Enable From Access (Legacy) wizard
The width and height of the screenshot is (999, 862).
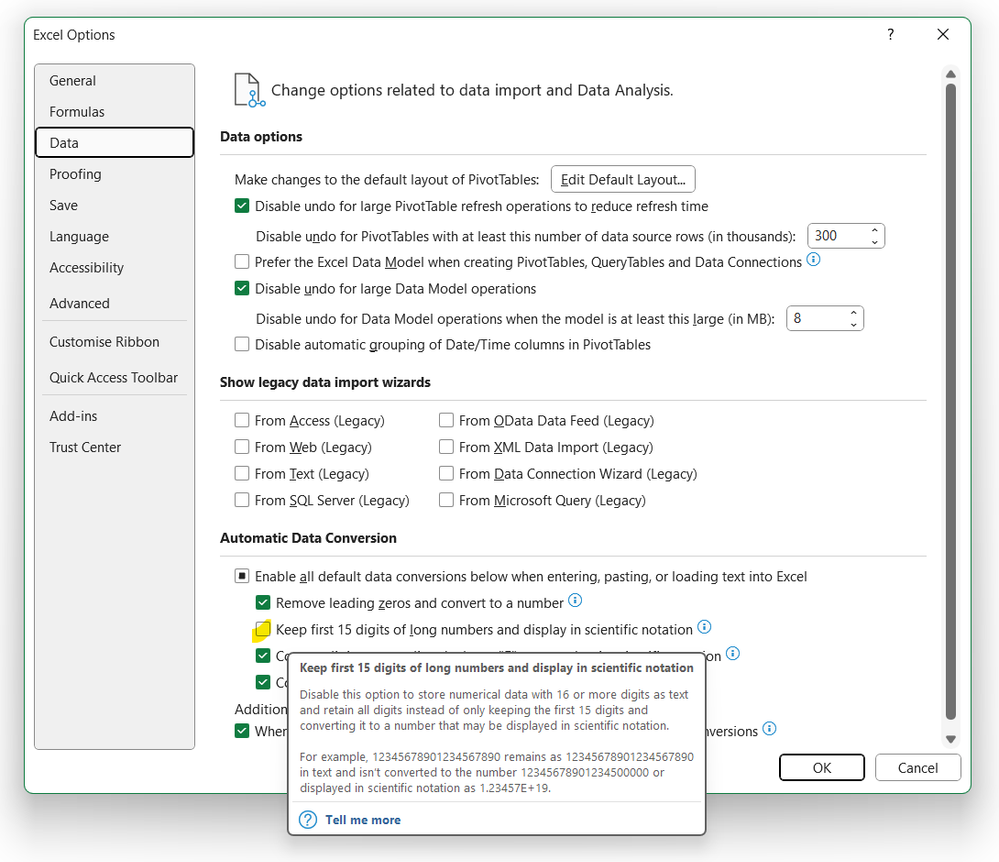[242, 420]
